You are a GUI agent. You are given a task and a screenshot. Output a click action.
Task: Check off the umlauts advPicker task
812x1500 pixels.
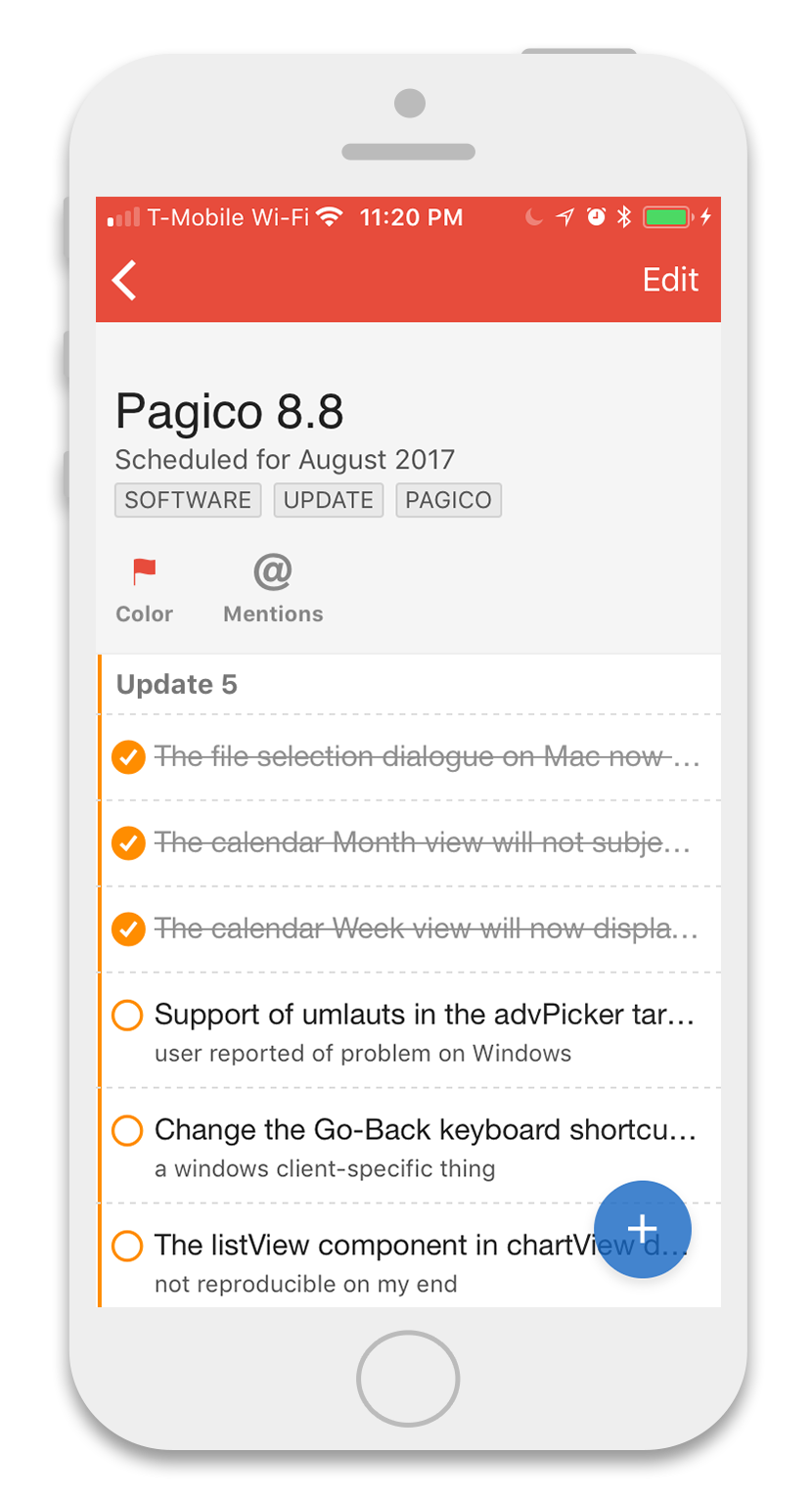pyautogui.click(x=128, y=1016)
